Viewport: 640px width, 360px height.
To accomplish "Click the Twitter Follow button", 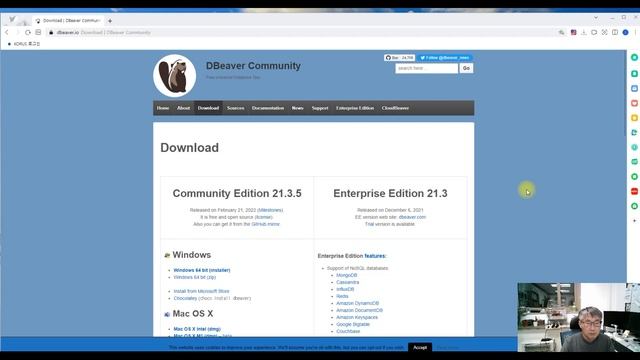I will point(444,58).
